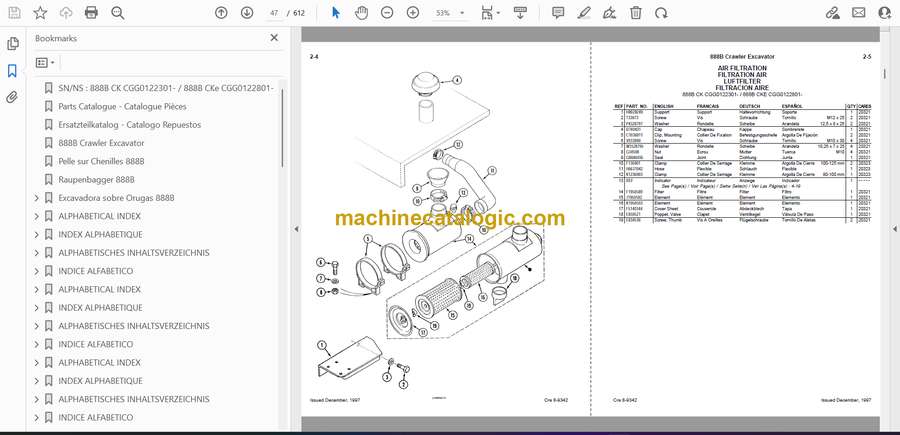
Task: Expand the first INDEX ALPHABETIQUE bookmark
Action: pyautogui.click(x=37, y=235)
